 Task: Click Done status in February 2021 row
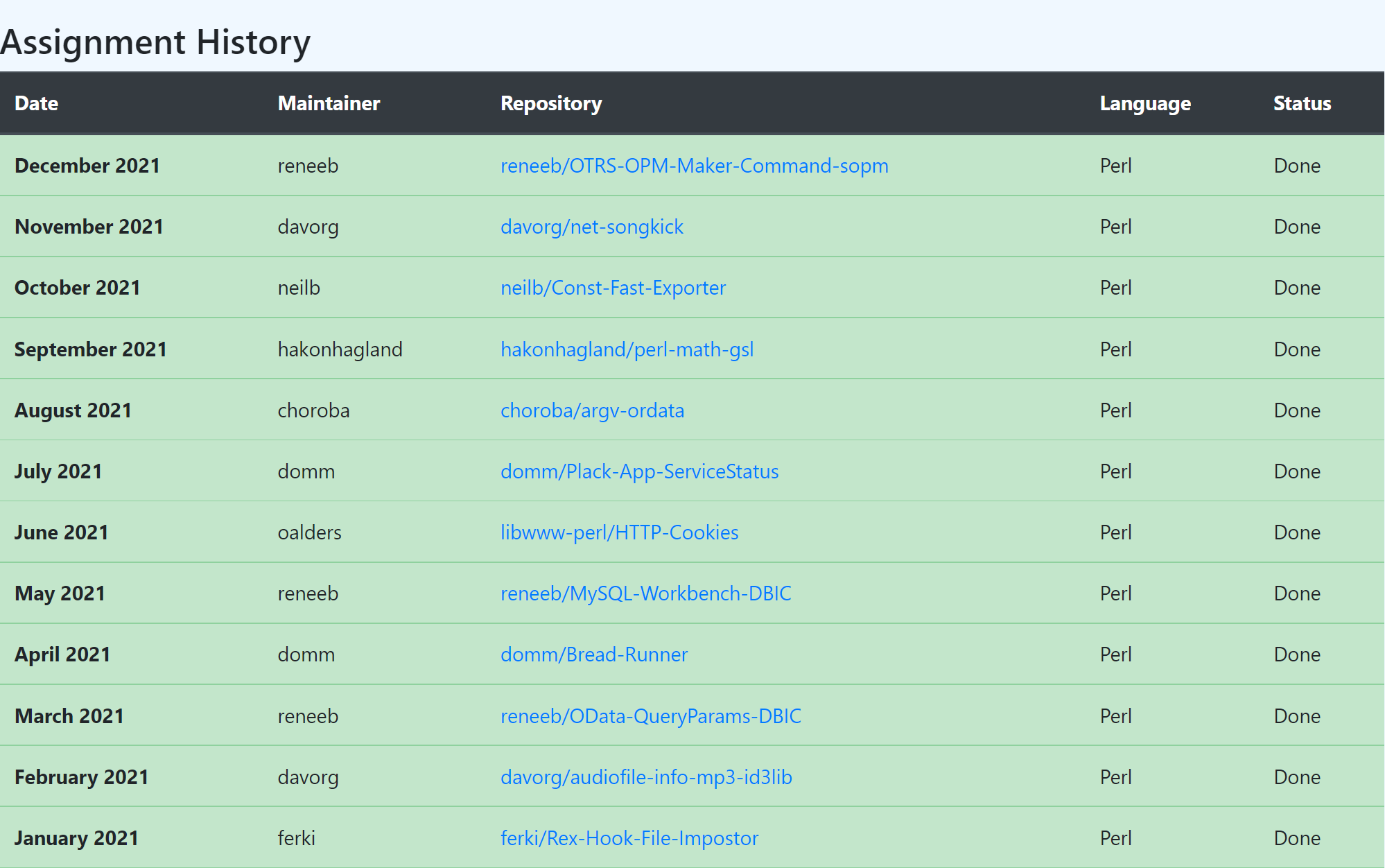tap(1297, 777)
